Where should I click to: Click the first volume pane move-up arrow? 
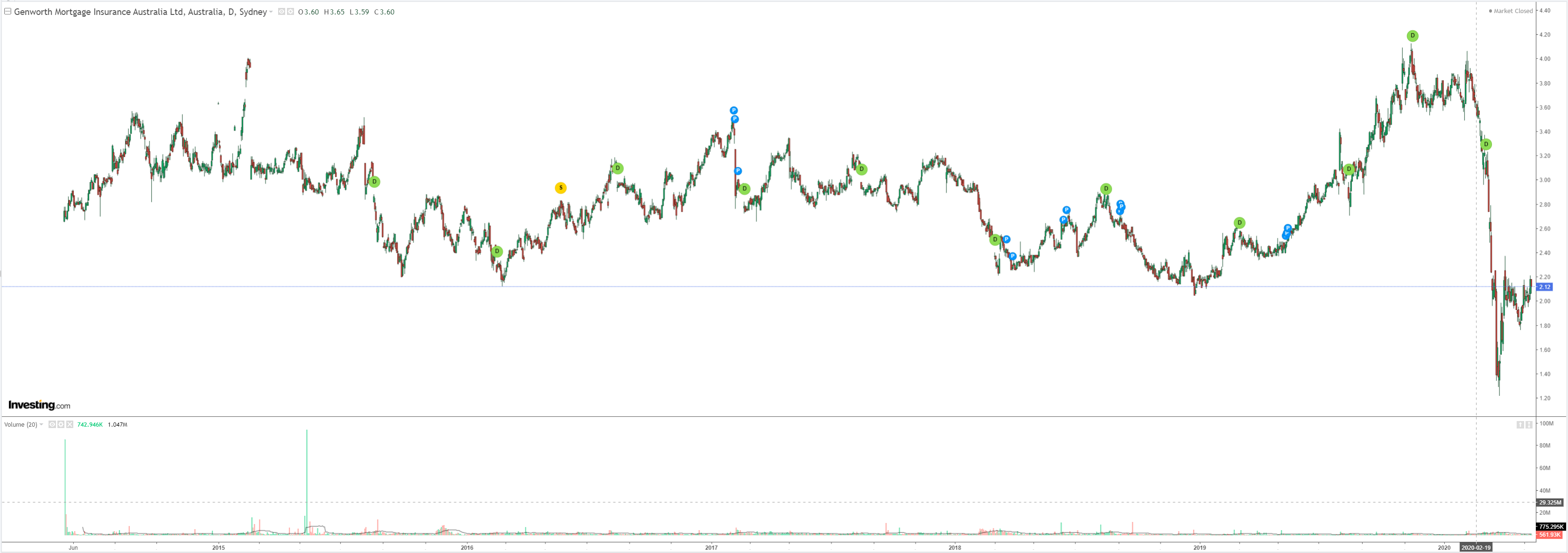[x=1520, y=425]
